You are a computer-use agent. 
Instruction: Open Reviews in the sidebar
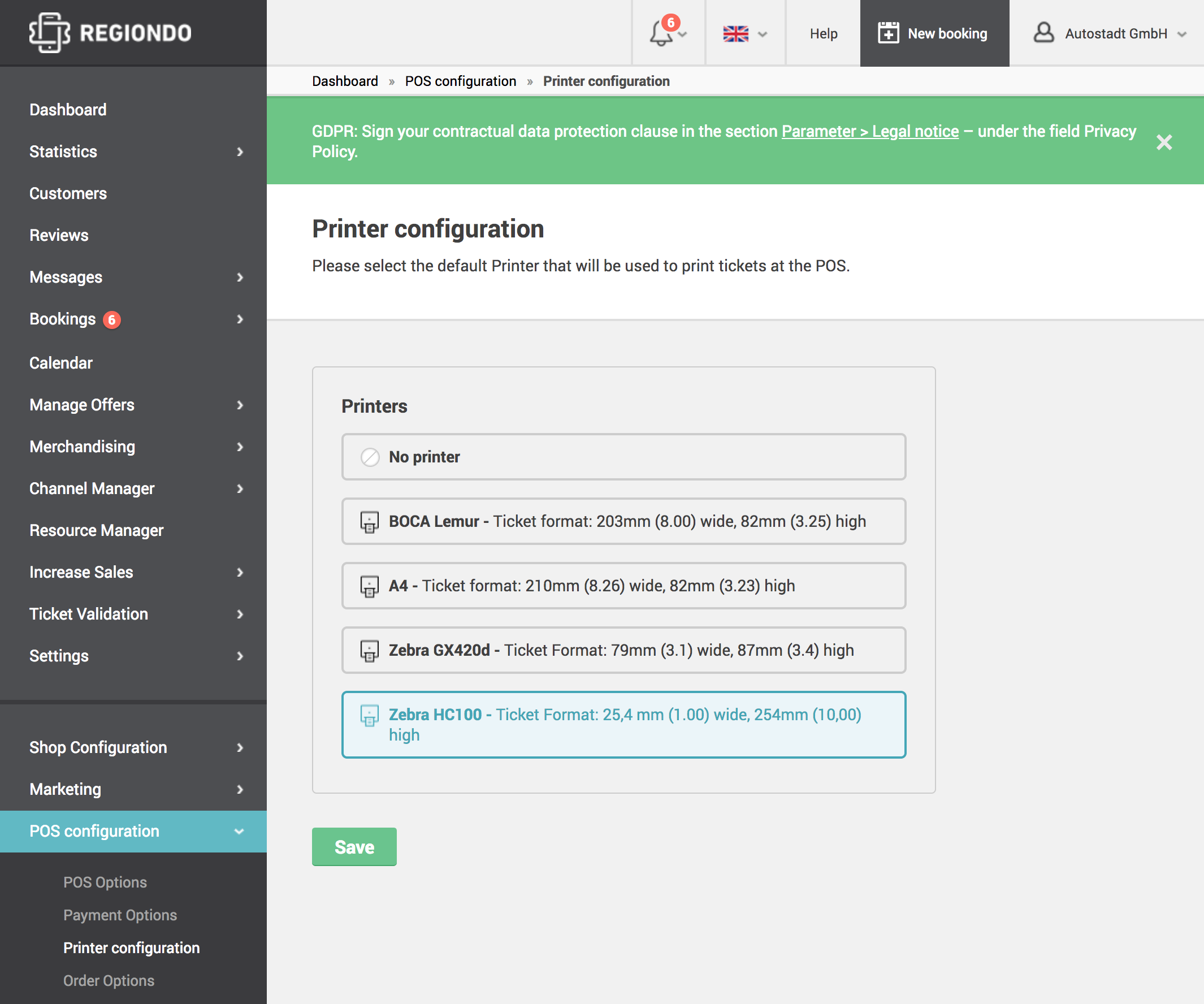point(58,235)
